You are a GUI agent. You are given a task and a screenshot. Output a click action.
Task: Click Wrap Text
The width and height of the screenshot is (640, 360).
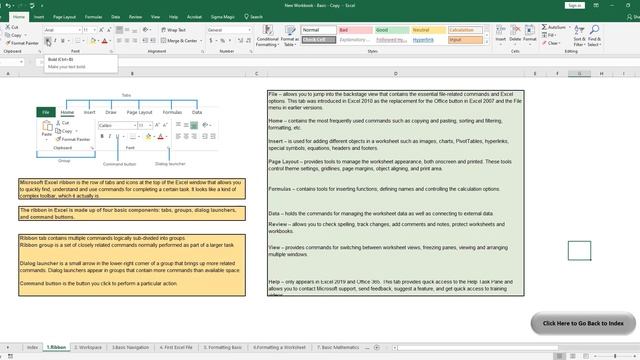pos(173,30)
